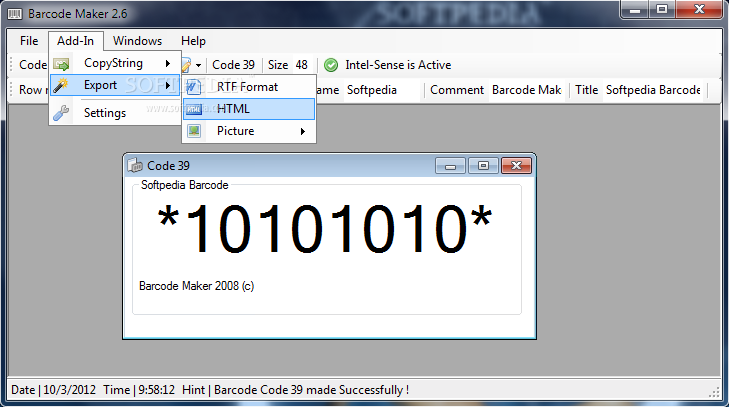
Task: Expand the Picture submenu arrow
Action: (x=303, y=131)
